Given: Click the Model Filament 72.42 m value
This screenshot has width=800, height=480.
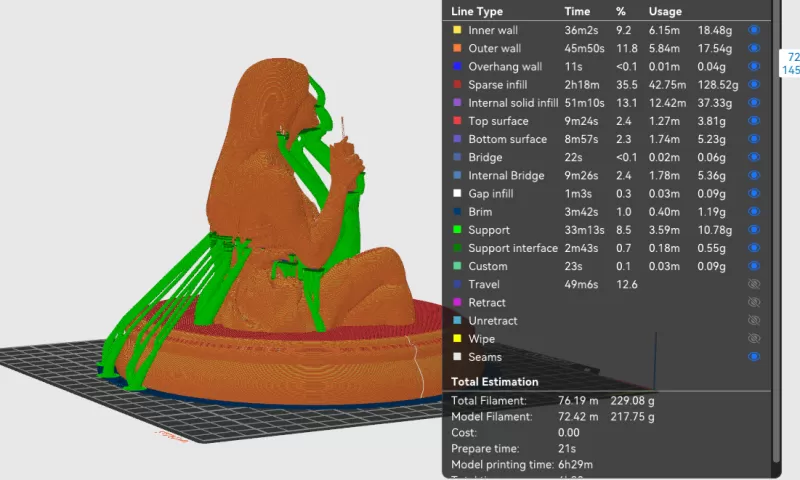Looking at the screenshot, I should [x=578, y=417].
